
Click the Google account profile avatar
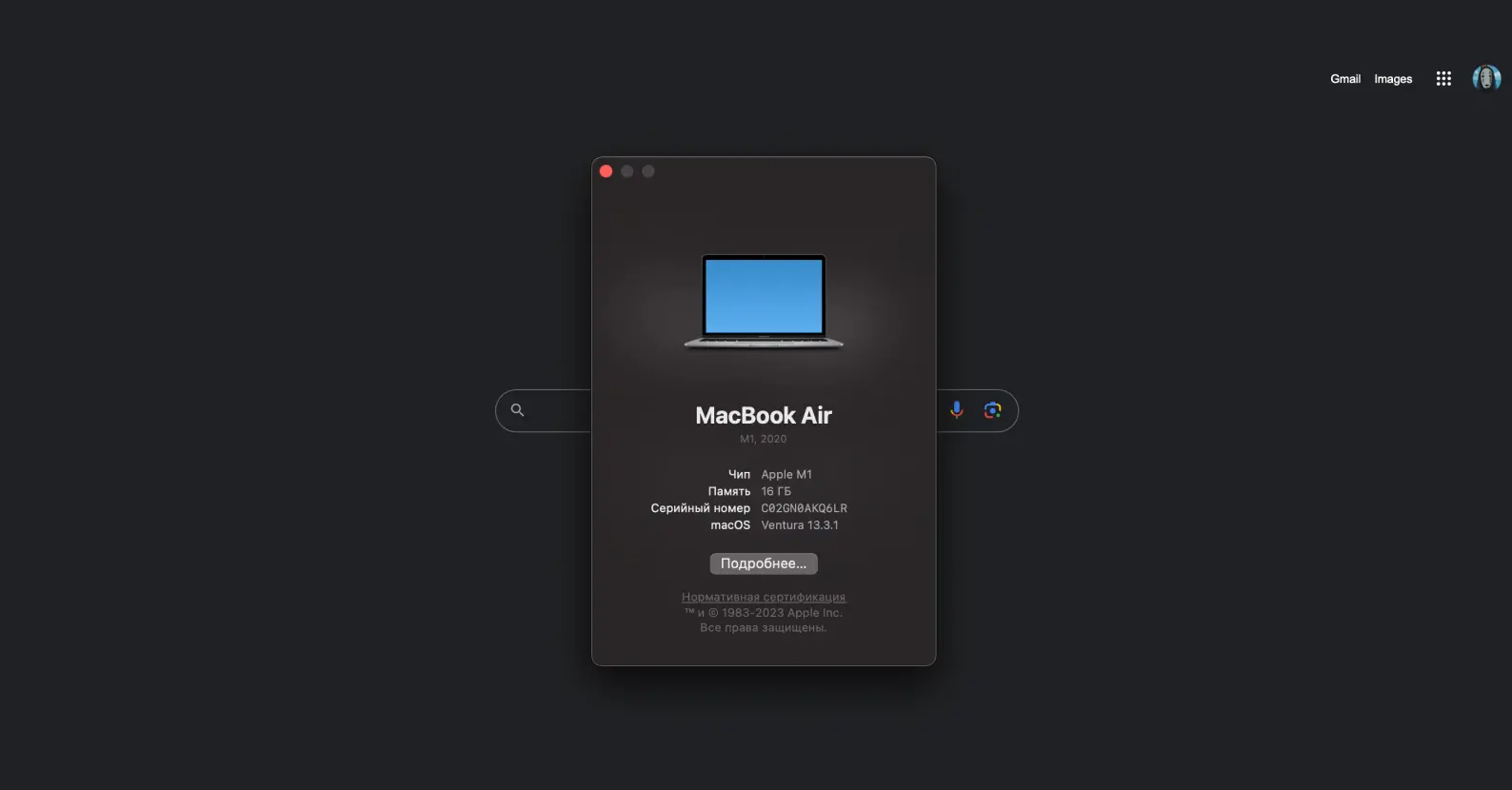1486,79
